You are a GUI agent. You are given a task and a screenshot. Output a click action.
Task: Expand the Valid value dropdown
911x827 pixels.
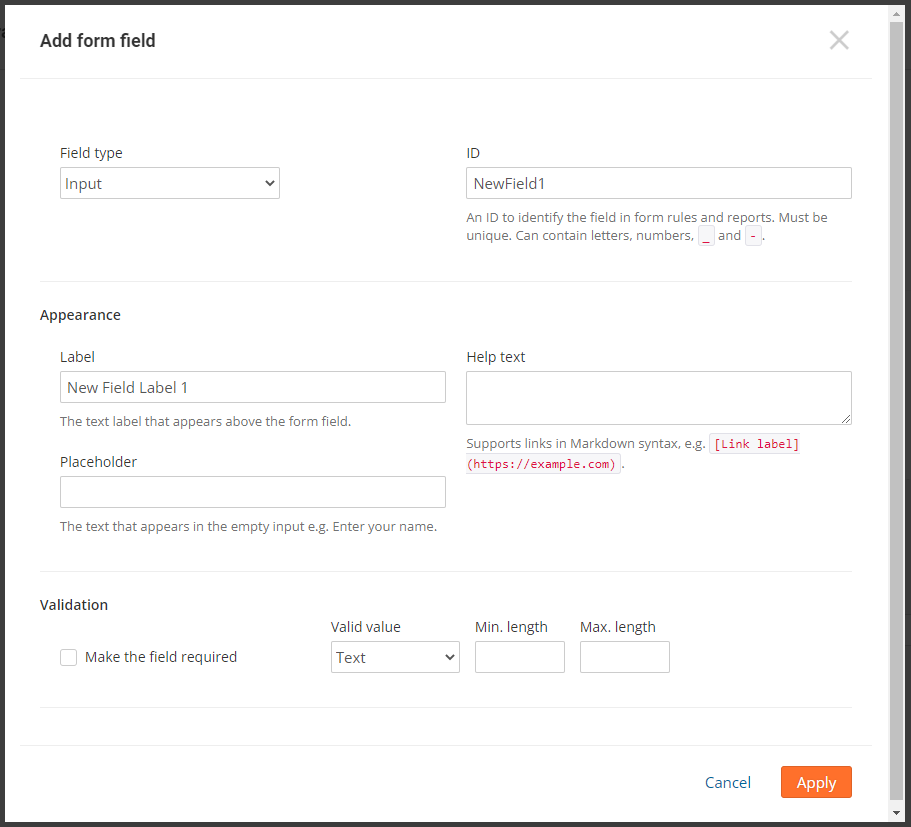[395, 657]
